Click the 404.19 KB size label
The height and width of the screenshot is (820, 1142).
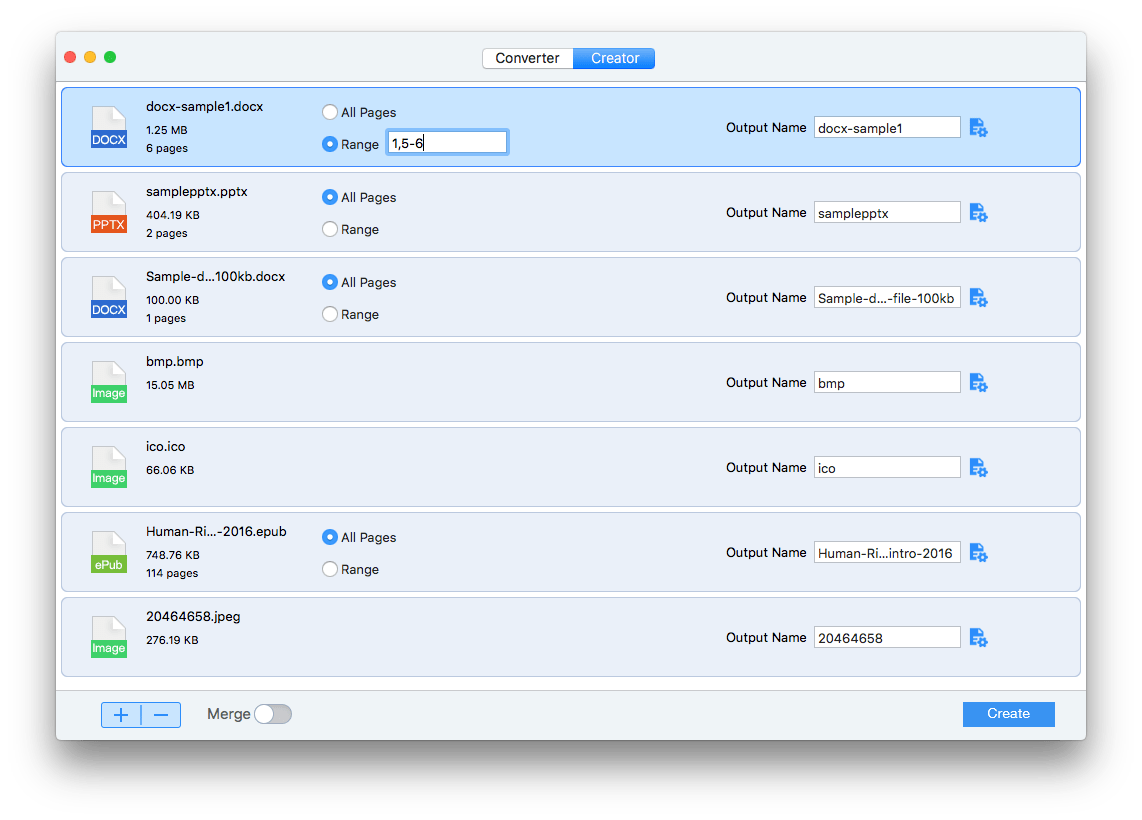pos(173,215)
